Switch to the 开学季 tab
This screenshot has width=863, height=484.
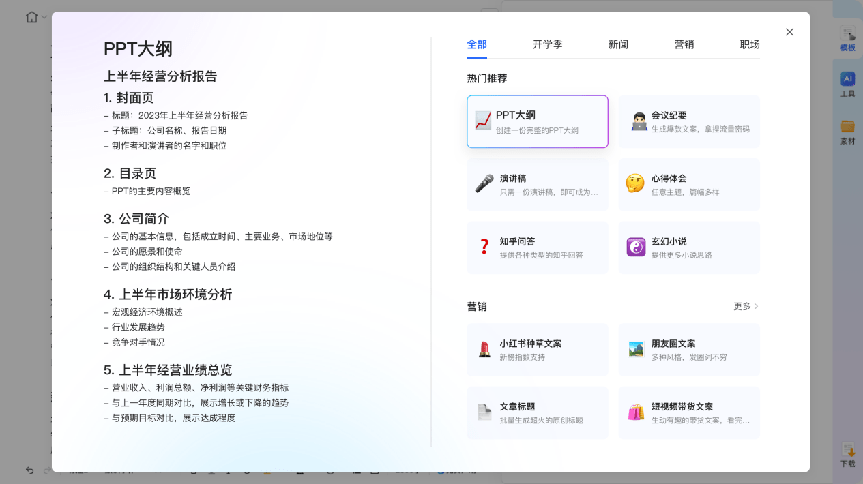pos(547,45)
